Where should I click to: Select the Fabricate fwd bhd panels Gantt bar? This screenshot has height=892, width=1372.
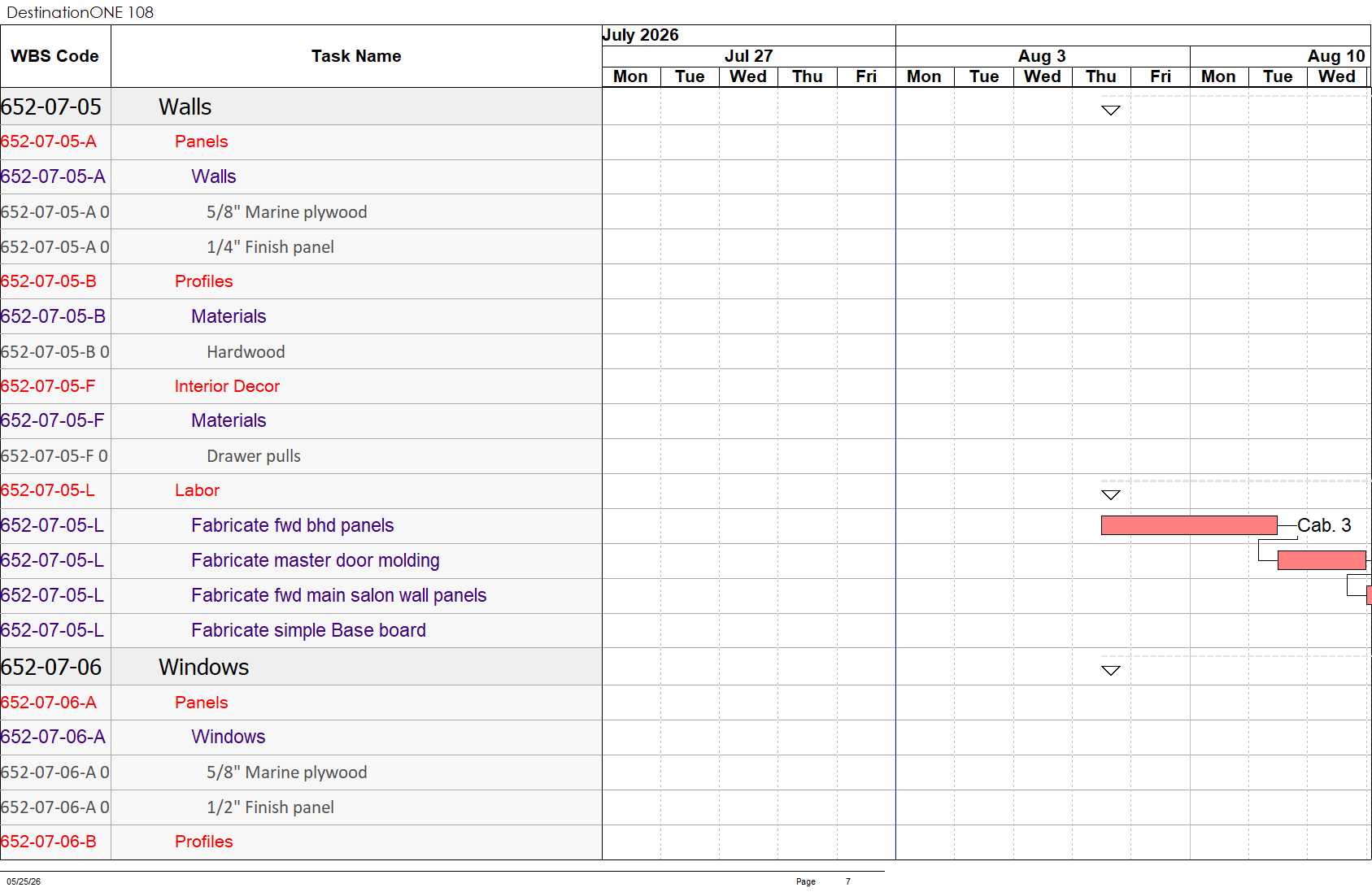1189,525
